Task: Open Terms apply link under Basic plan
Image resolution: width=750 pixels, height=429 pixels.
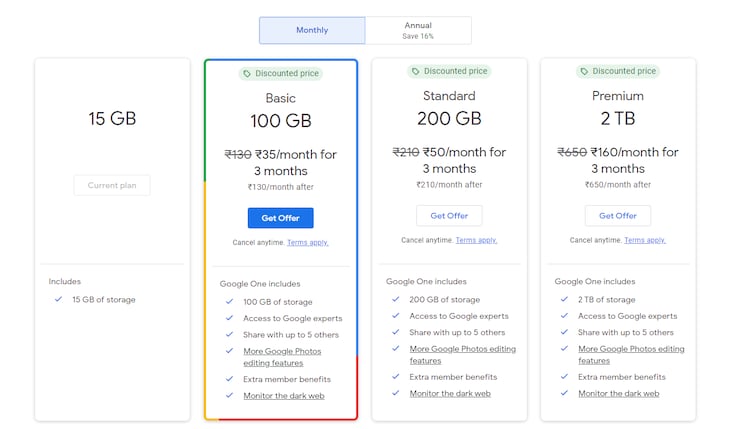Action: 308,243
